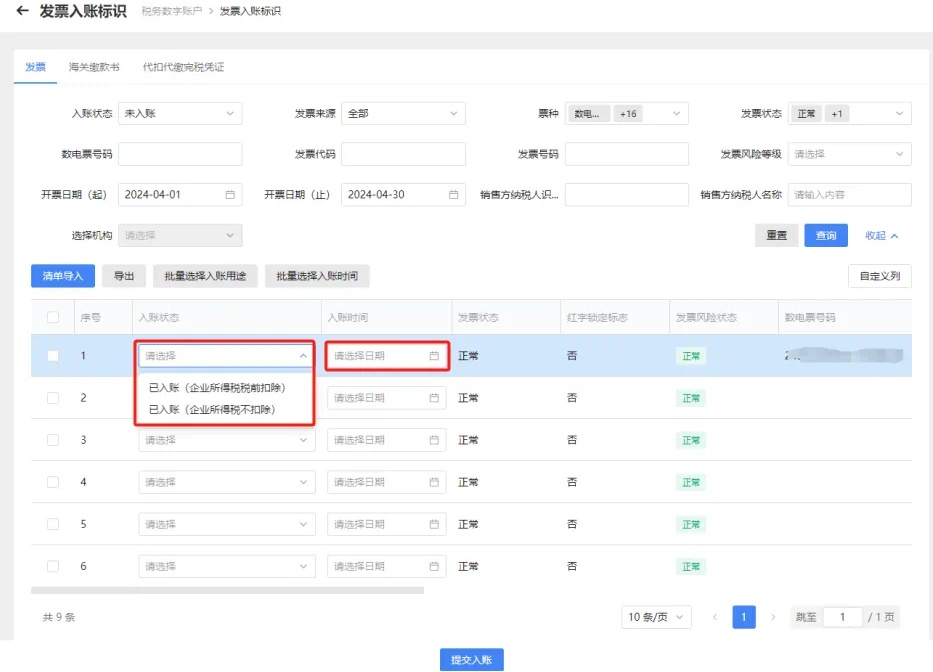933x672 pixels.
Task: Open the 发票来源 dropdown
Action: point(403,114)
